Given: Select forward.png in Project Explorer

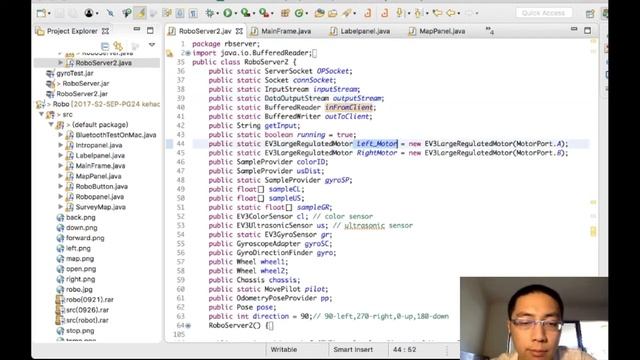Looking at the screenshot, I should tap(85, 238).
